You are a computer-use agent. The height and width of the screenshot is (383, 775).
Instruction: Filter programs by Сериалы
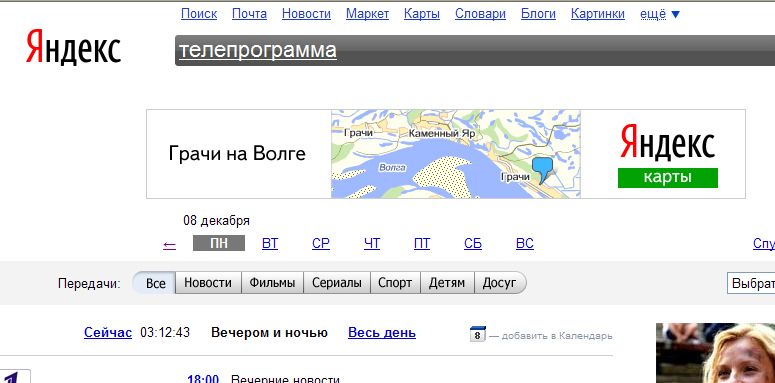(x=337, y=283)
